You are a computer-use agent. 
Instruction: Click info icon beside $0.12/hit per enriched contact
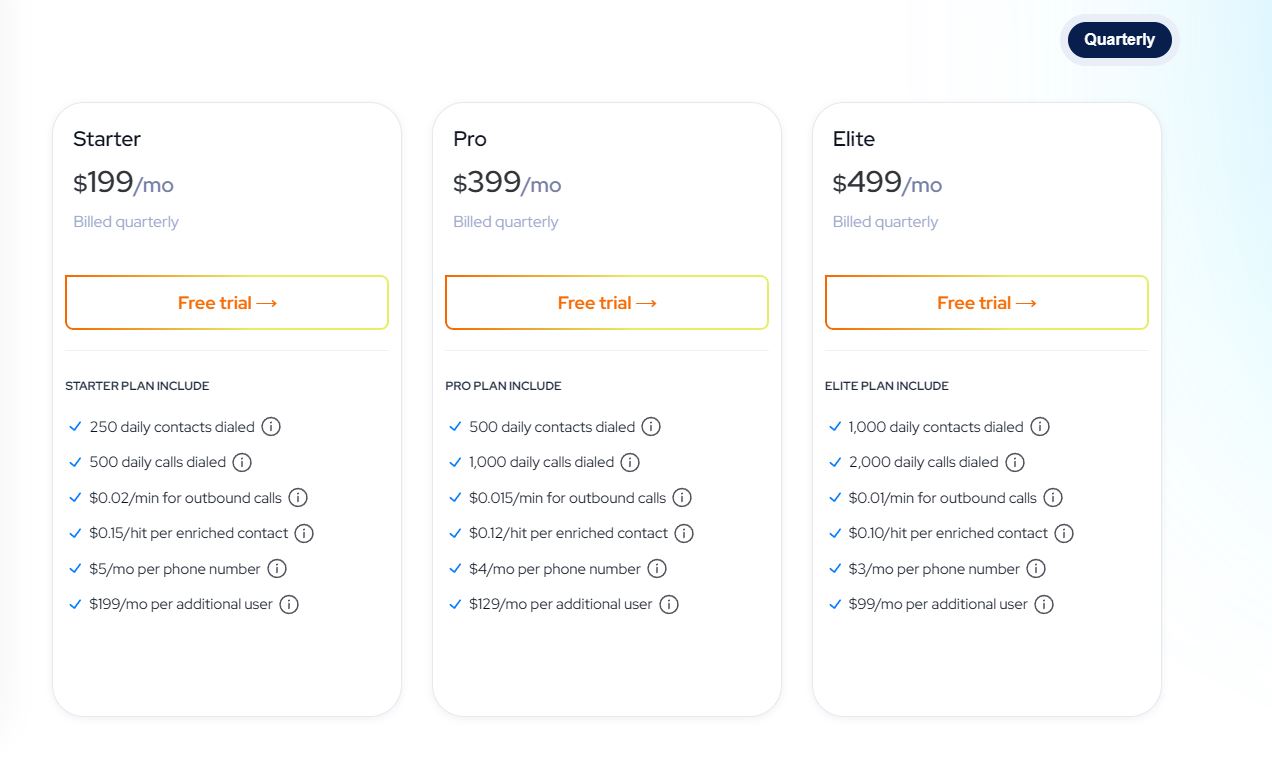click(684, 533)
